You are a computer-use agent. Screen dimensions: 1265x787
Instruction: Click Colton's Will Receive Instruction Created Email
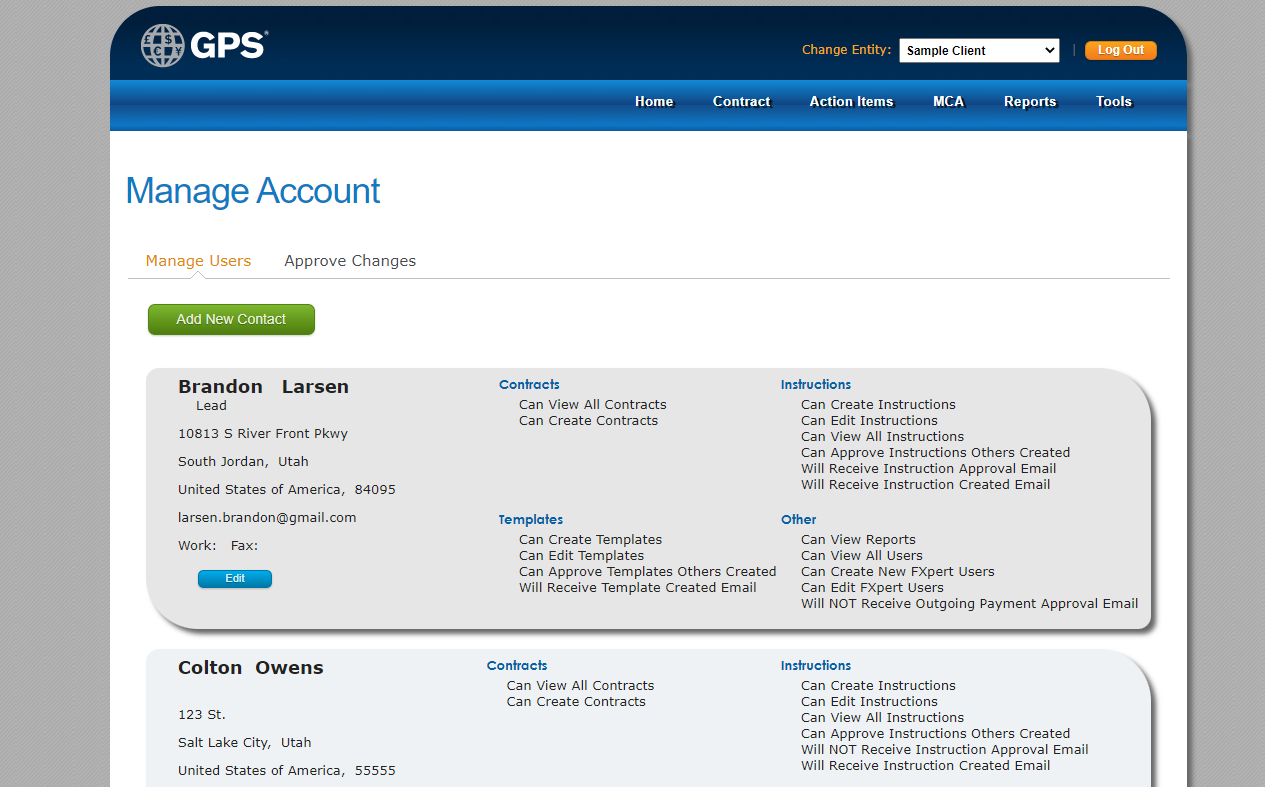[x=925, y=766]
